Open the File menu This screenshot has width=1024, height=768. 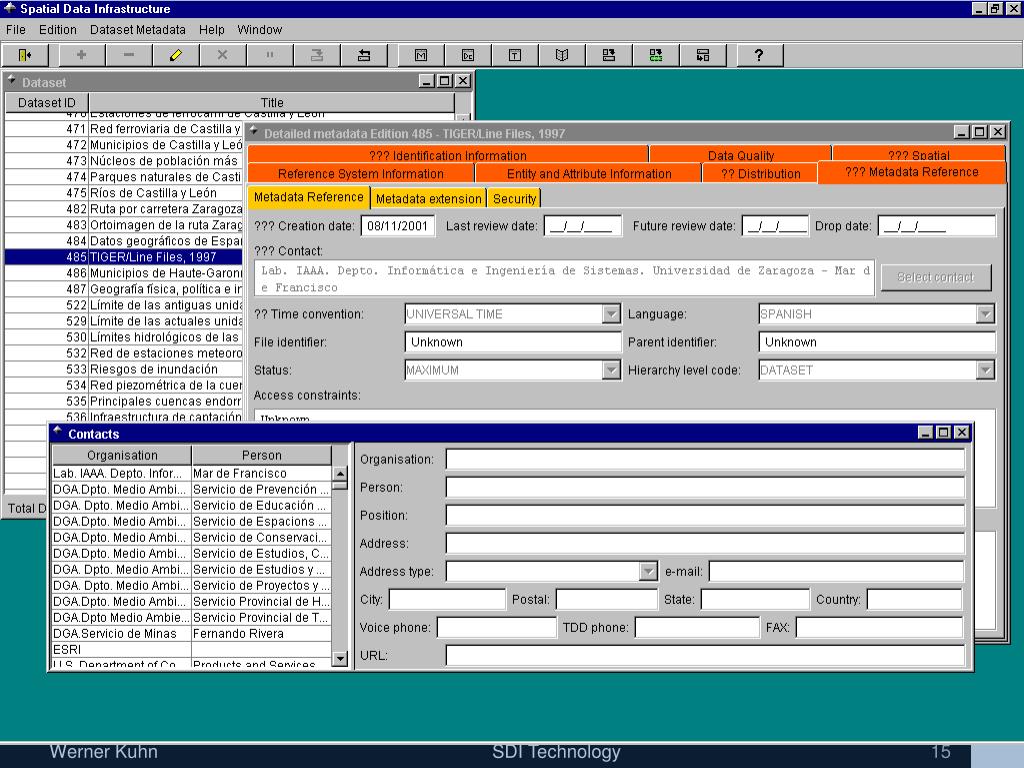tap(16, 30)
